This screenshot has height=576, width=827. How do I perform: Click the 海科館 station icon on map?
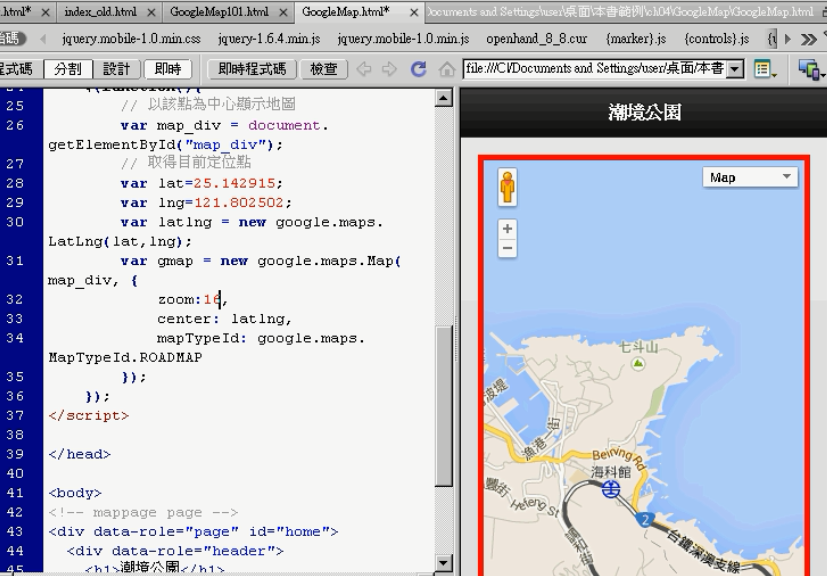[x=611, y=490]
